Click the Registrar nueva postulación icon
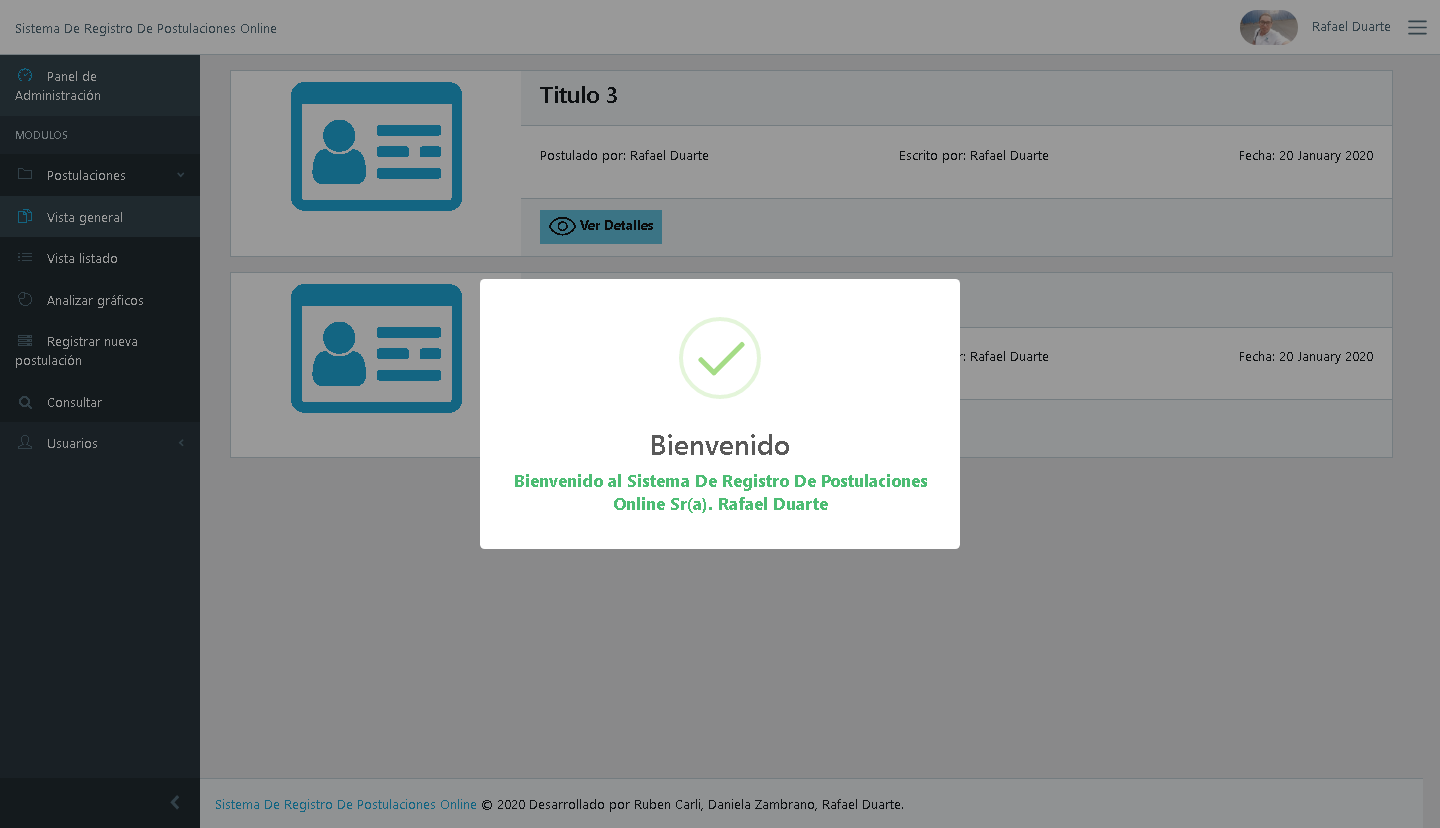The image size is (1440, 828). [x=25, y=341]
